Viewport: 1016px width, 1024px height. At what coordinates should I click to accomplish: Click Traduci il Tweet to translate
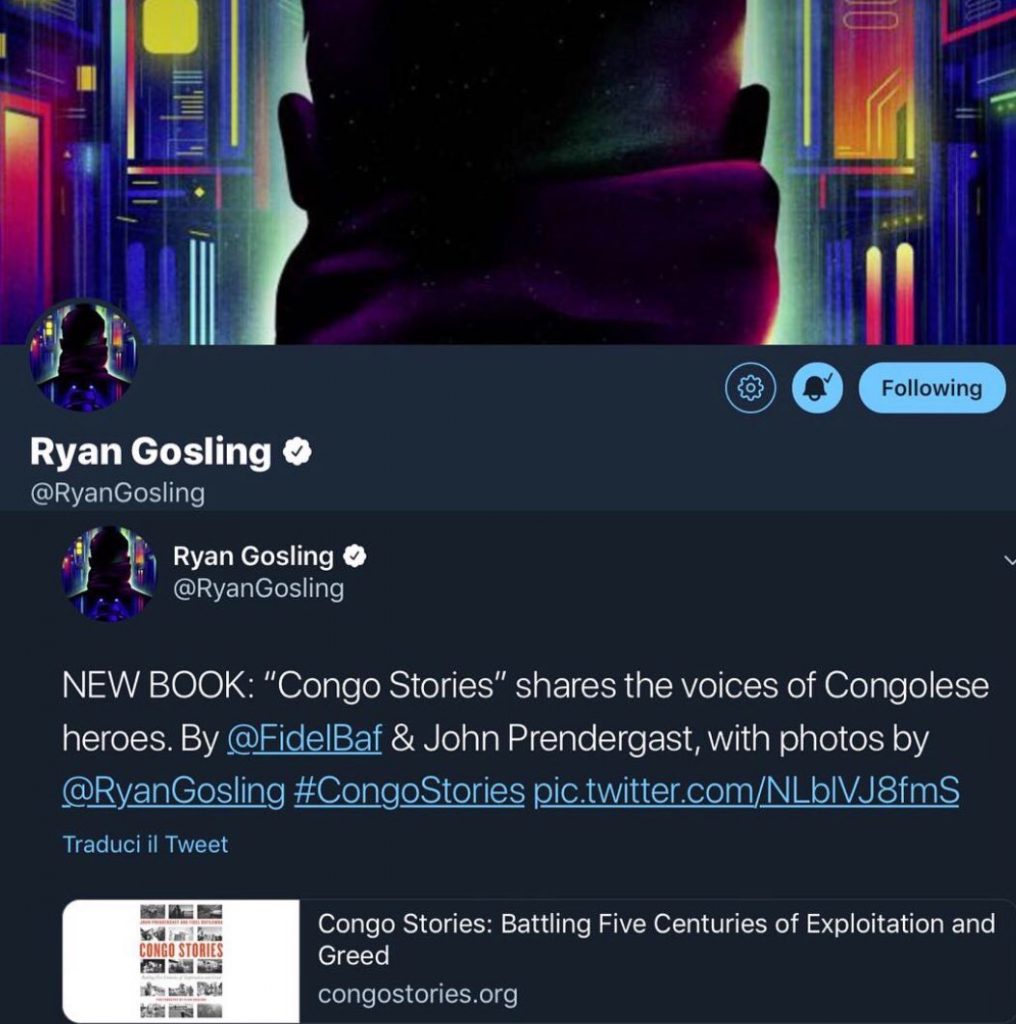tap(145, 844)
